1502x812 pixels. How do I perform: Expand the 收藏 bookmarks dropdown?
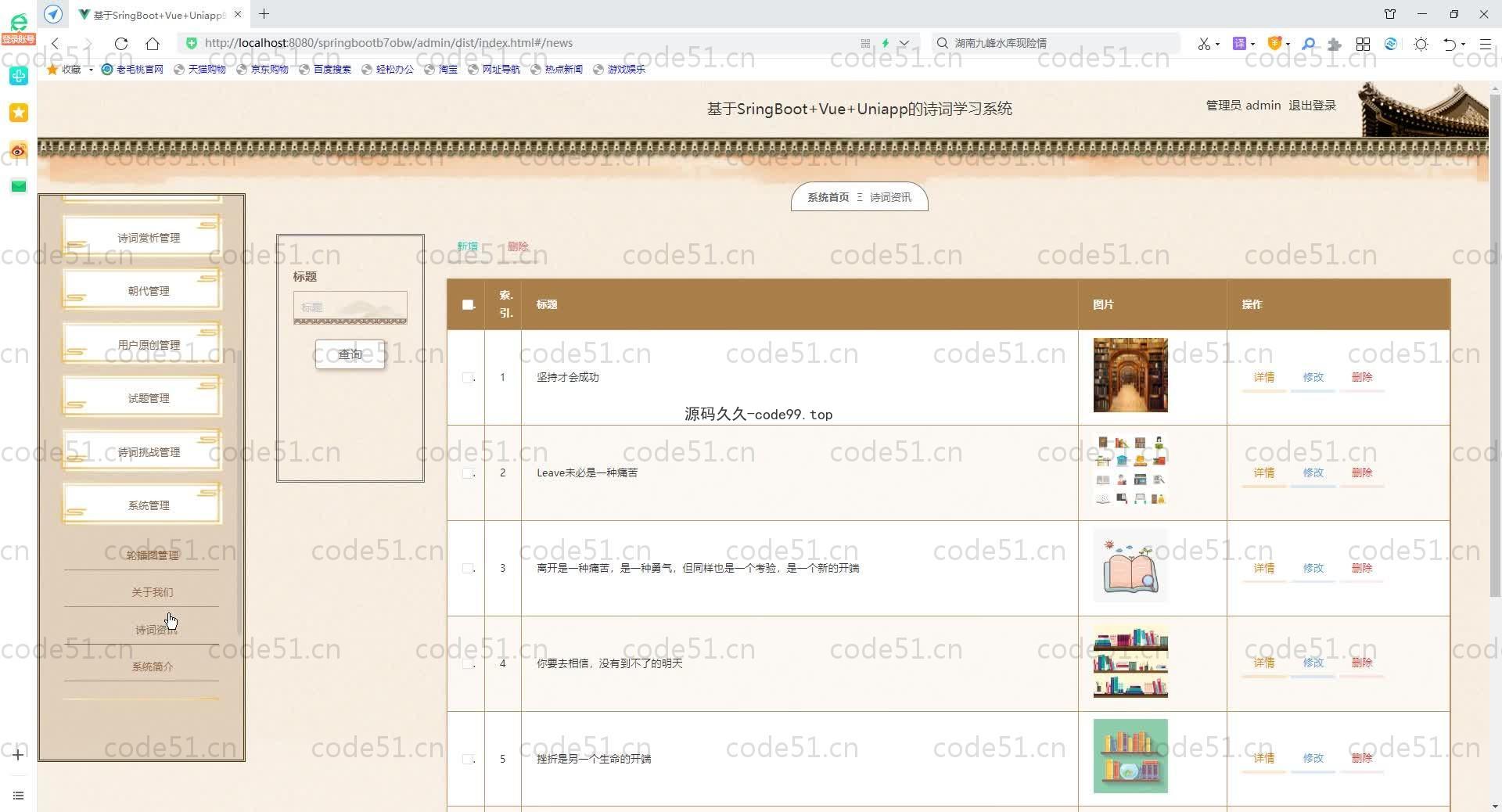[91, 70]
